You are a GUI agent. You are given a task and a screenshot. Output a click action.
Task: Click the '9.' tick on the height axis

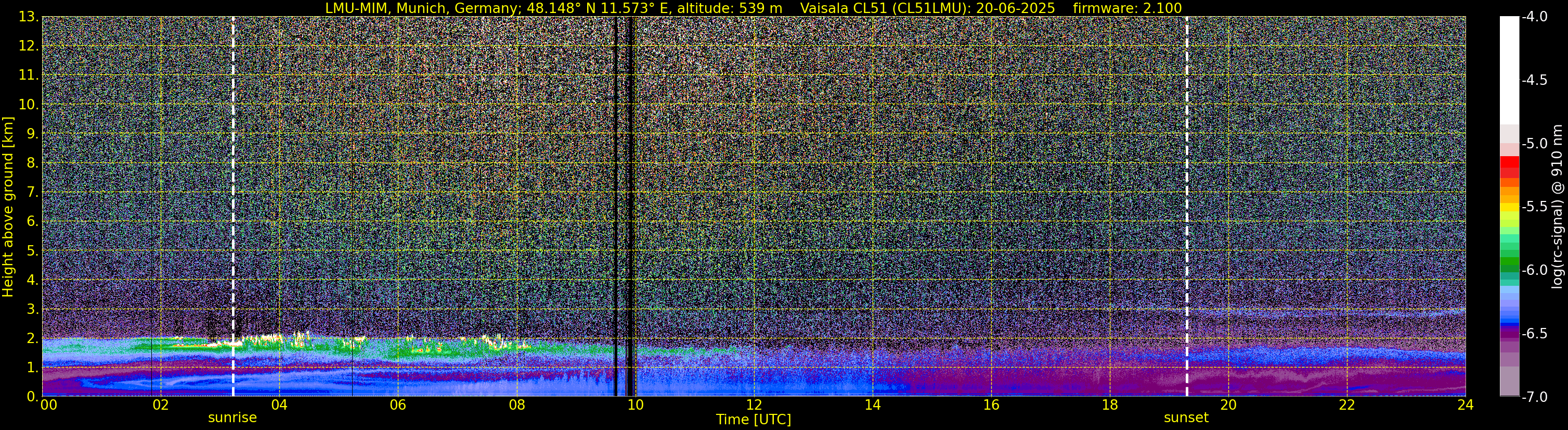[x=32, y=134]
